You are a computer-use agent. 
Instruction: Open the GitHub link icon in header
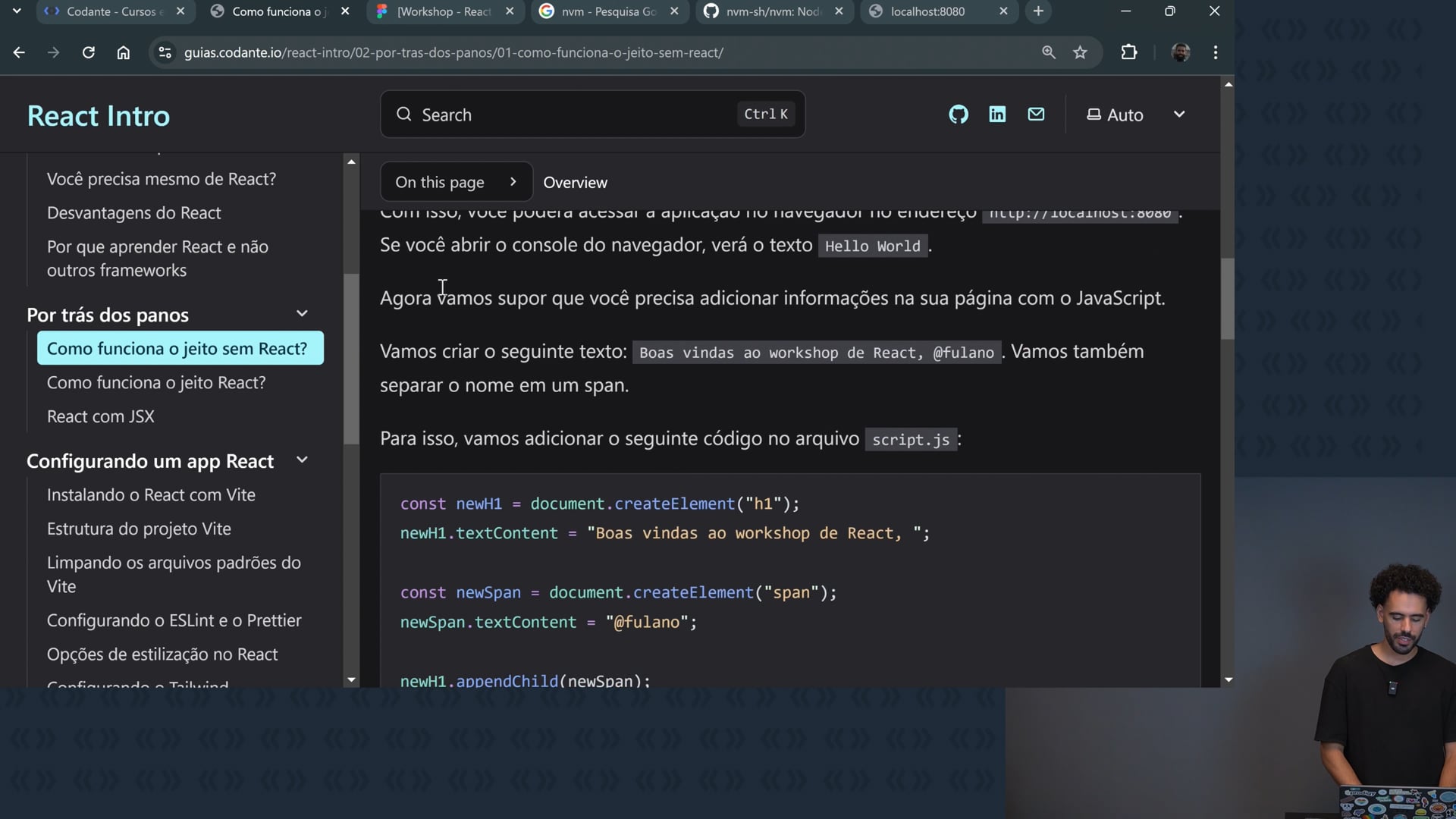click(959, 115)
